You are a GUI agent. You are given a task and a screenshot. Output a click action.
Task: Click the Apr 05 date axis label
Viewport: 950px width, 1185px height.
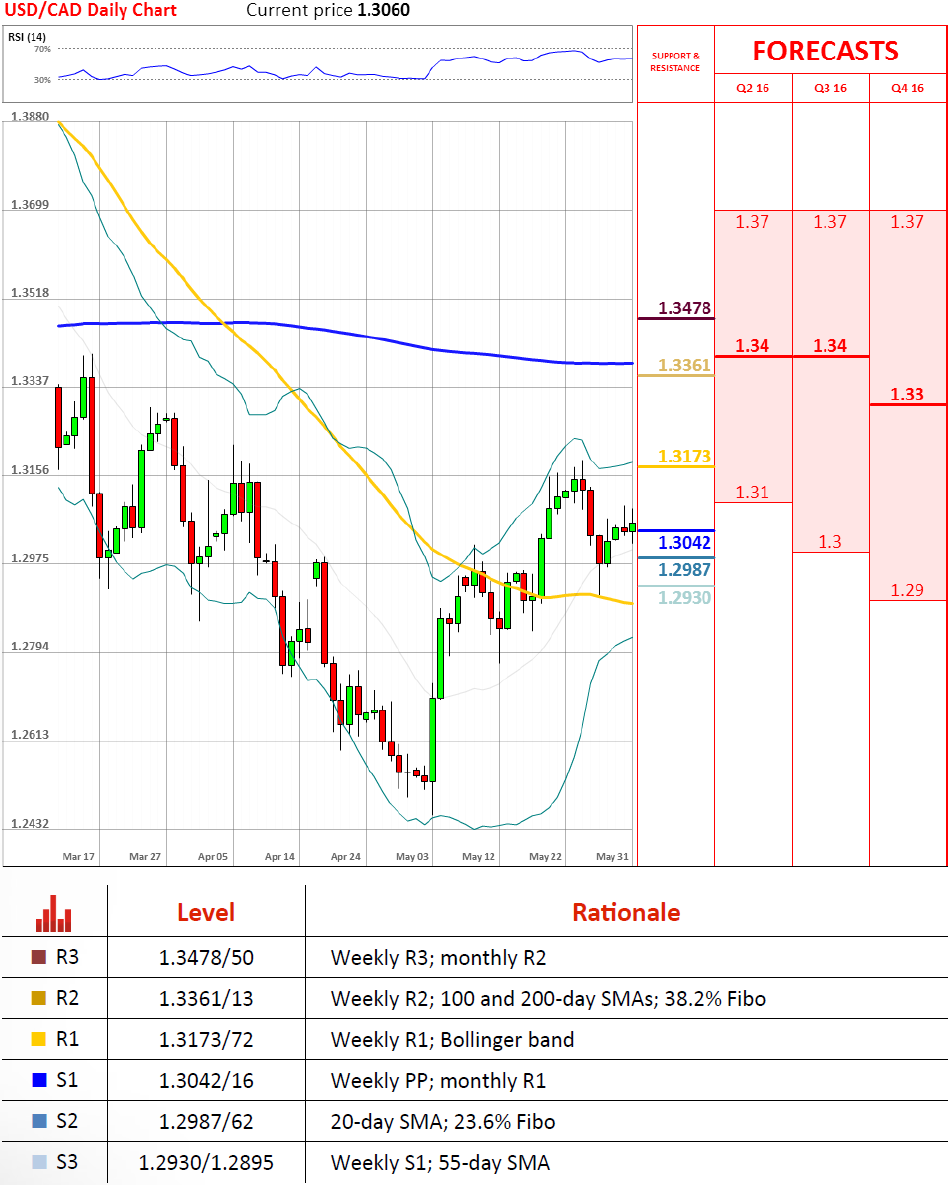pyautogui.click(x=212, y=856)
